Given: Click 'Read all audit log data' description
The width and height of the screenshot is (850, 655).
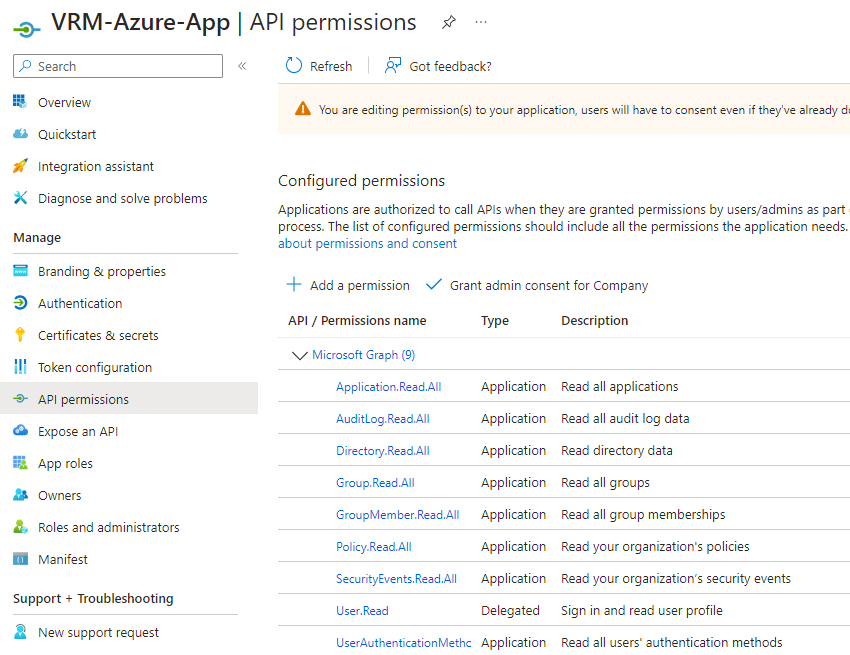Looking at the screenshot, I should [x=624, y=419].
